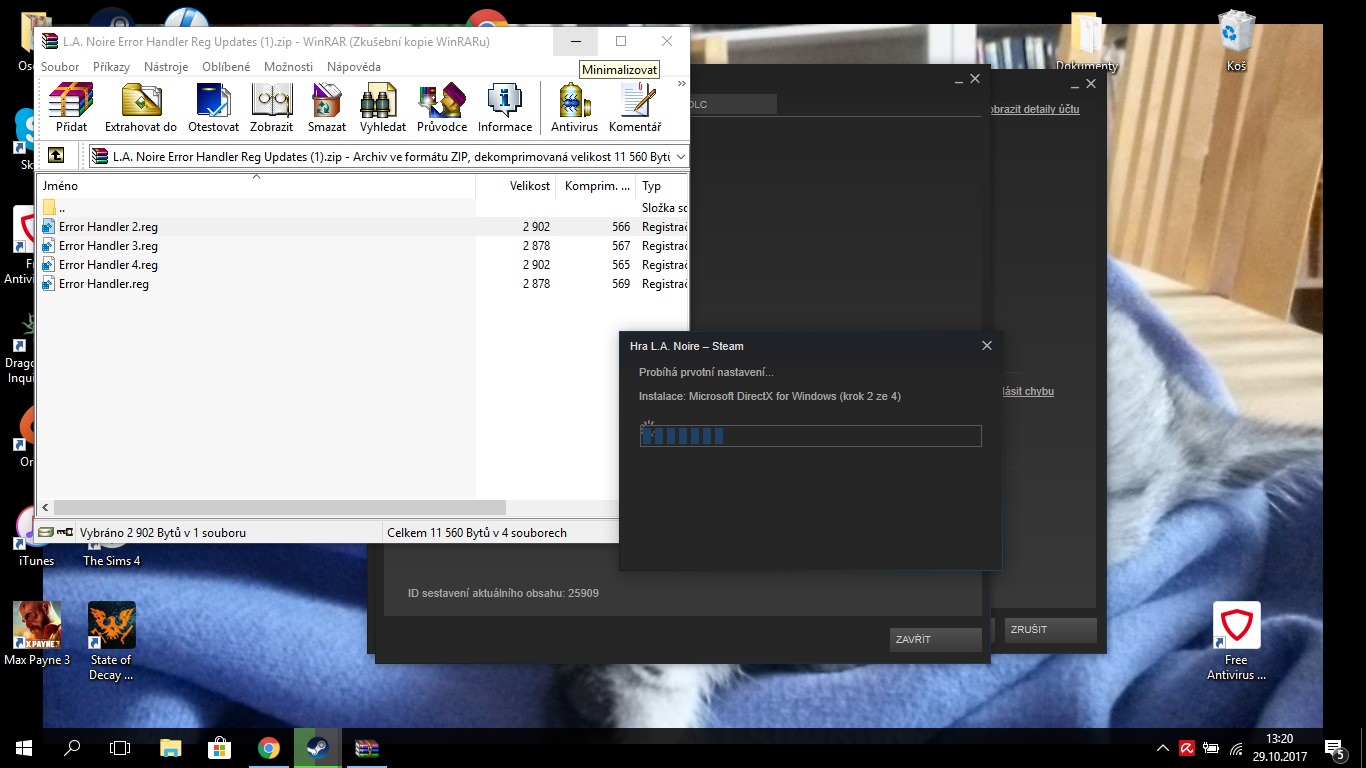Click the Smazat (delete) toolbar icon

[327, 107]
